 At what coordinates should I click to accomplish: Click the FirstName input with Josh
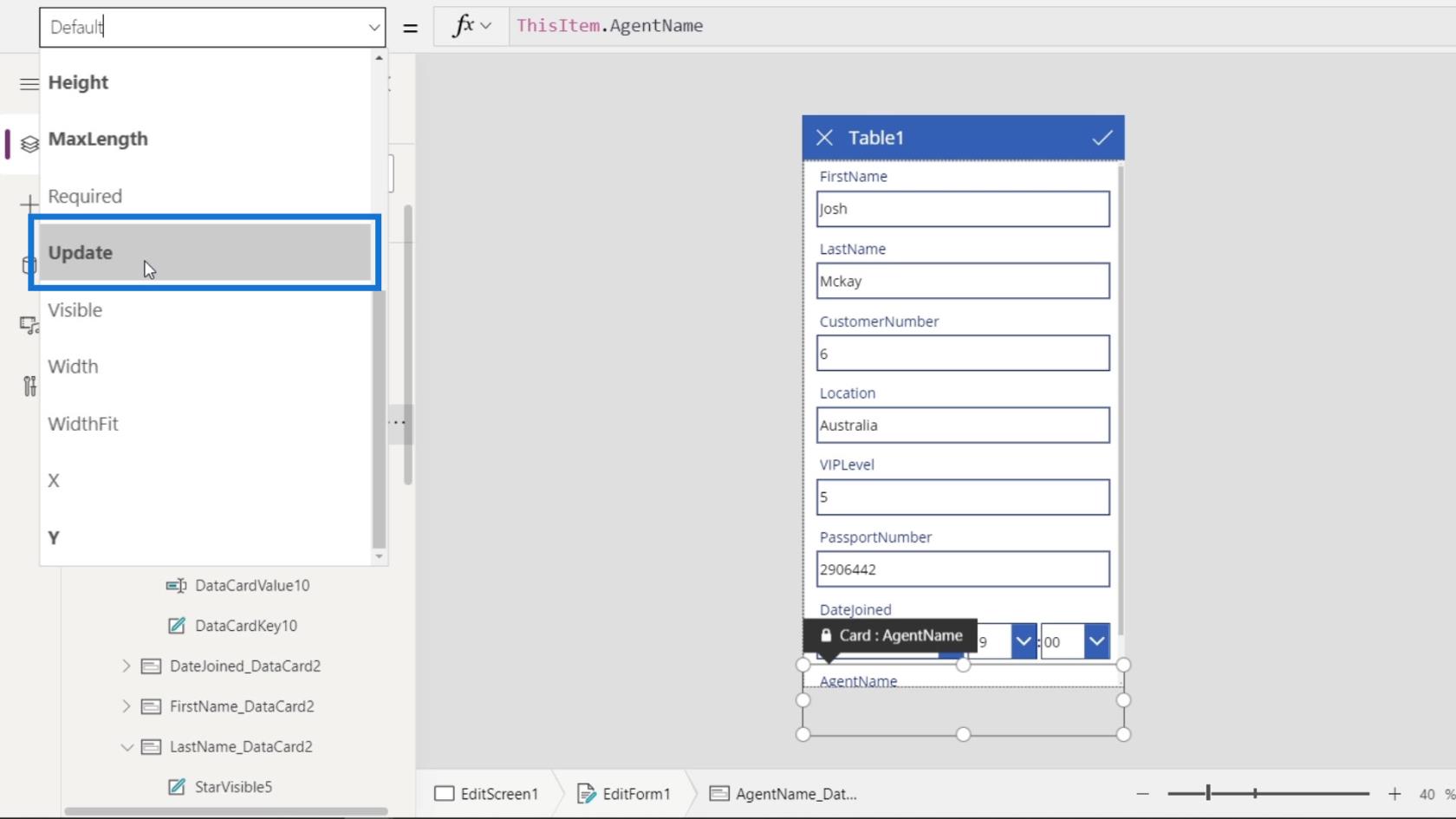pos(963,209)
